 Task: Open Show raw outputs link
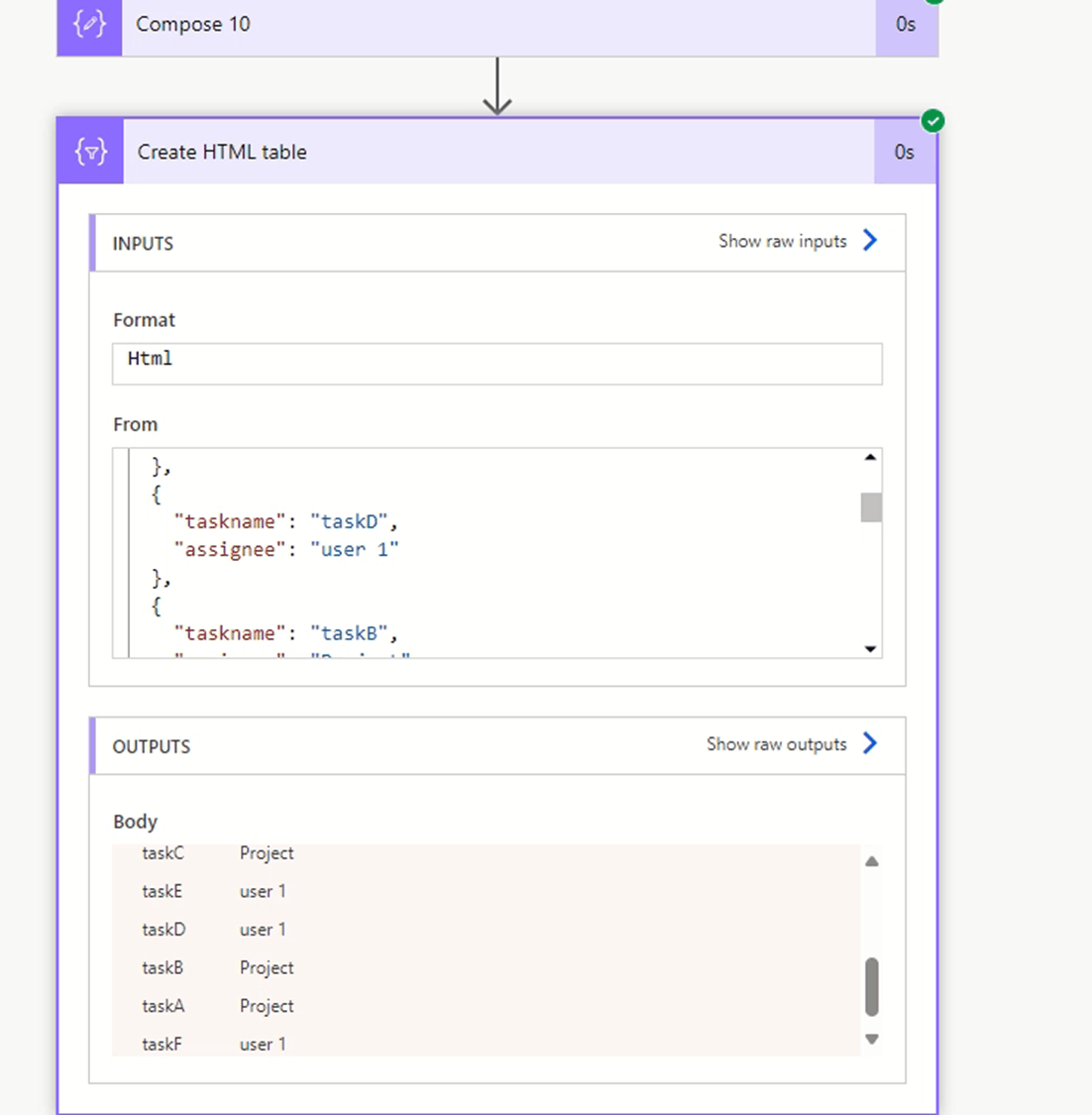(776, 744)
